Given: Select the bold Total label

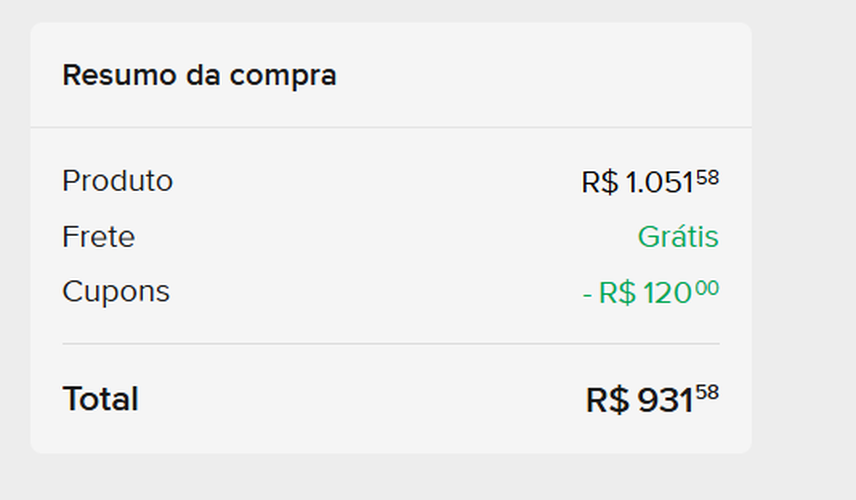Looking at the screenshot, I should tap(100, 399).
